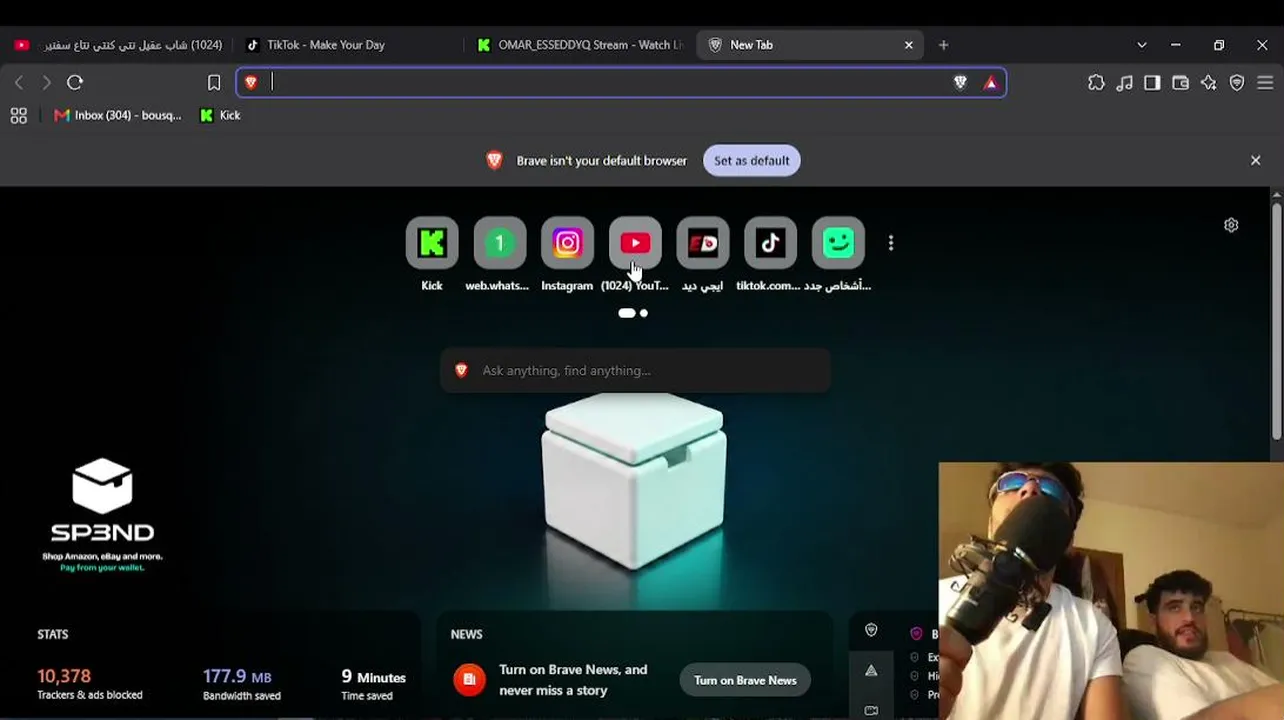This screenshot has height=720, width=1284.
Task: Click Turn on Brave News button
Action: click(x=745, y=681)
